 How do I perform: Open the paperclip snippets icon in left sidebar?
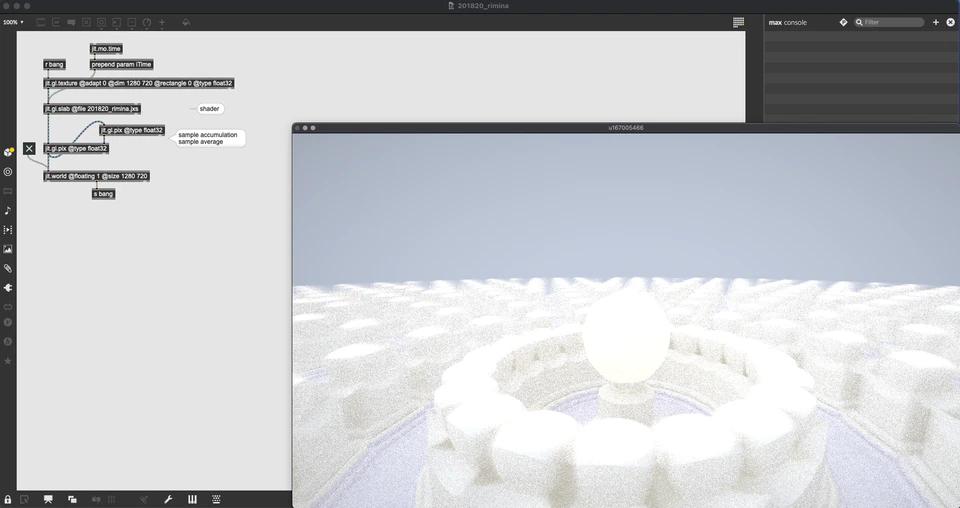pyautogui.click(x=8, y=268)
